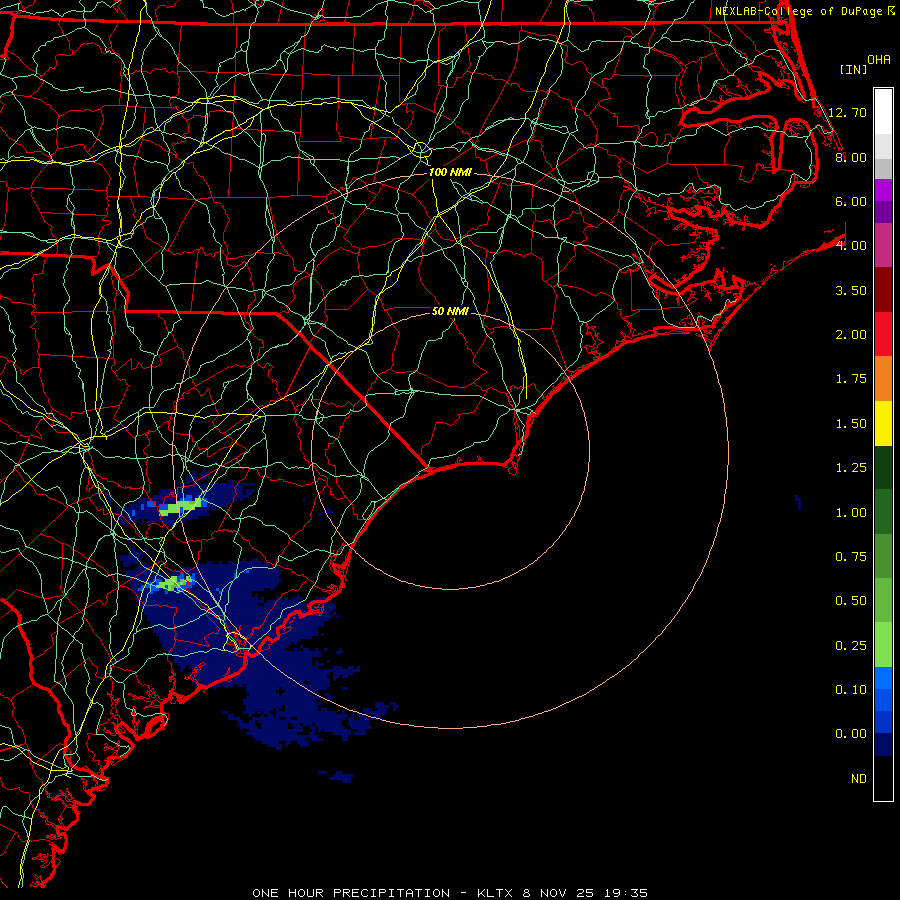Pick the bright red legend swatch
The image size is (900, 900).
pos(883,334)
